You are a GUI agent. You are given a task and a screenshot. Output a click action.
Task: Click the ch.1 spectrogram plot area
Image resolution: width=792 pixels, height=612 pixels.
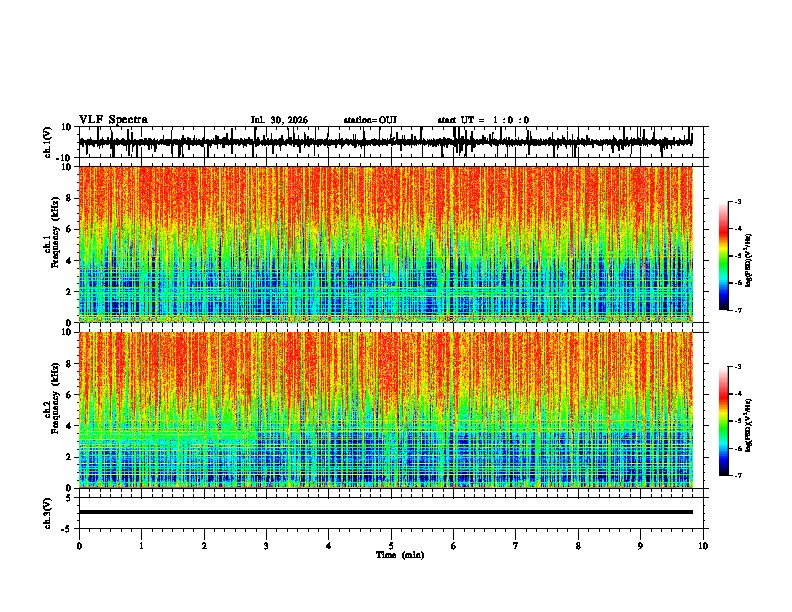(386, 244)
